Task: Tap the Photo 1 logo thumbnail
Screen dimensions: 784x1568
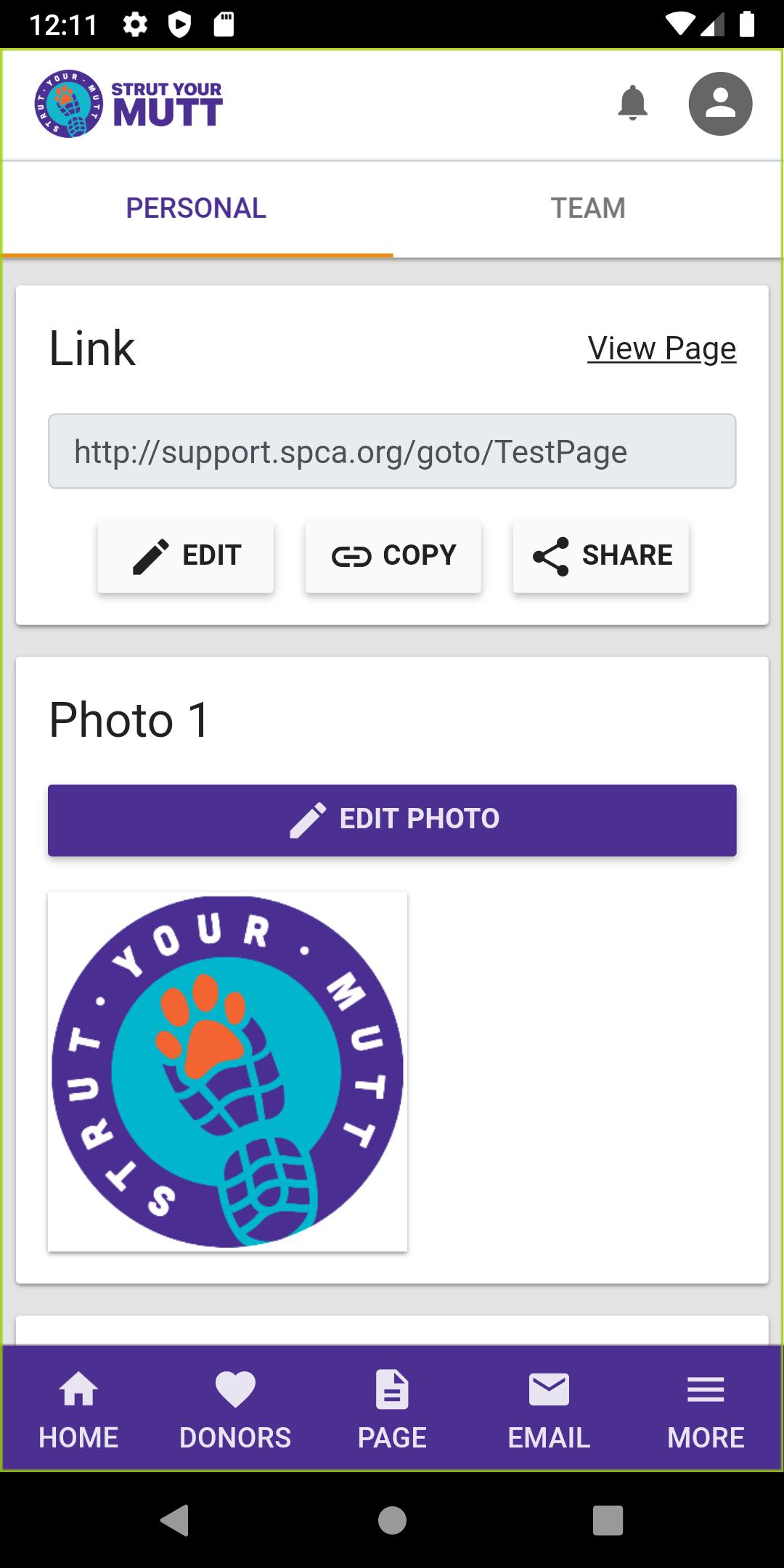Action: click(227, 1071)
